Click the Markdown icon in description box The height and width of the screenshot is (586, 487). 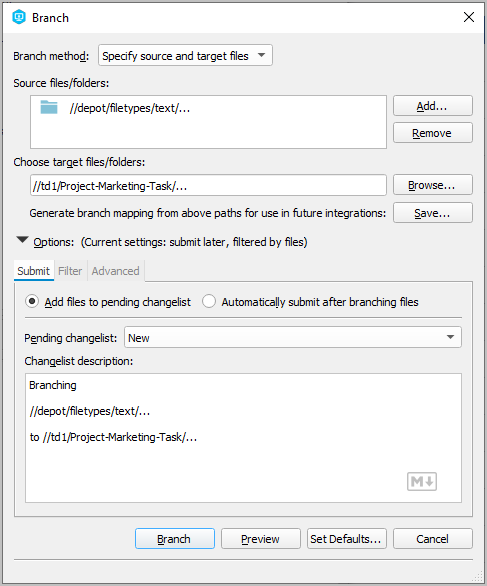coord(422,481)
